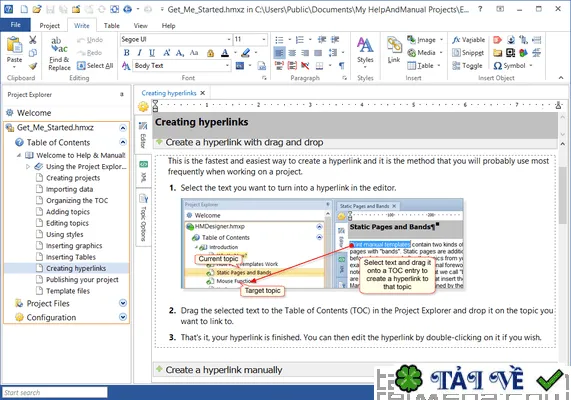Insert Symbol omega icon

[498, 66]
